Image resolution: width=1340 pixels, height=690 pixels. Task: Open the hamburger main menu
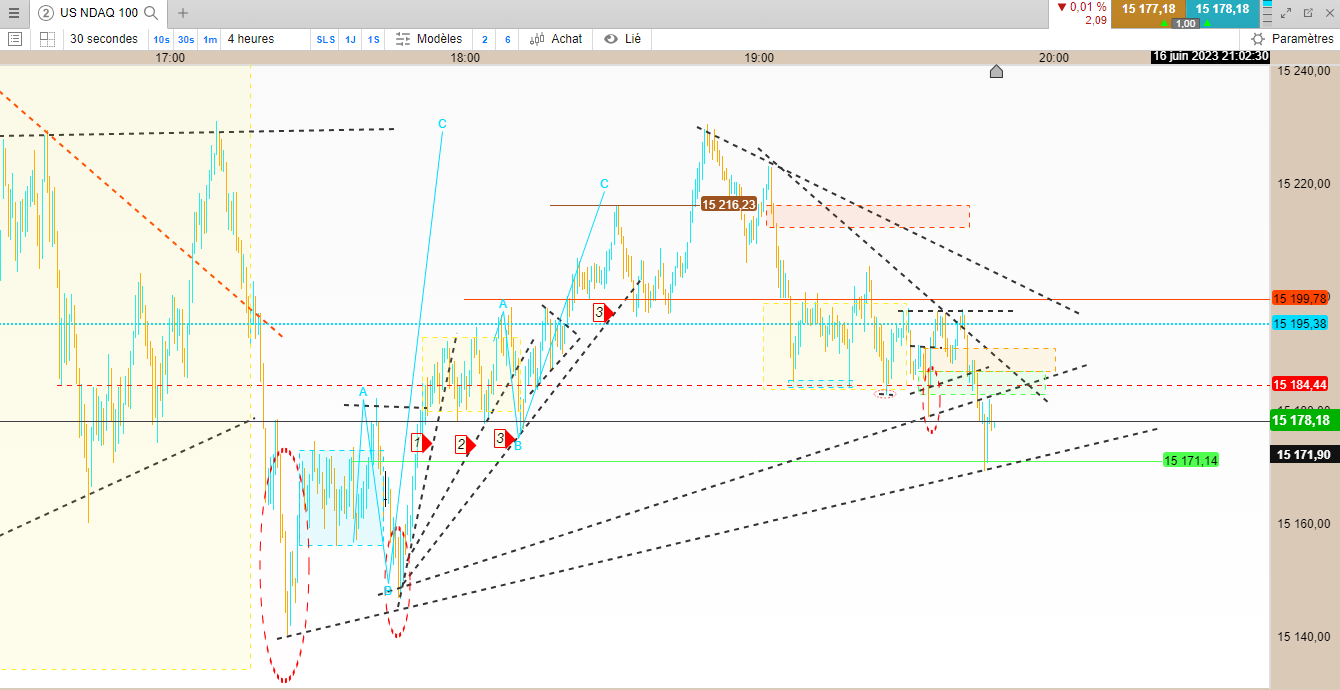coord(14,13)
